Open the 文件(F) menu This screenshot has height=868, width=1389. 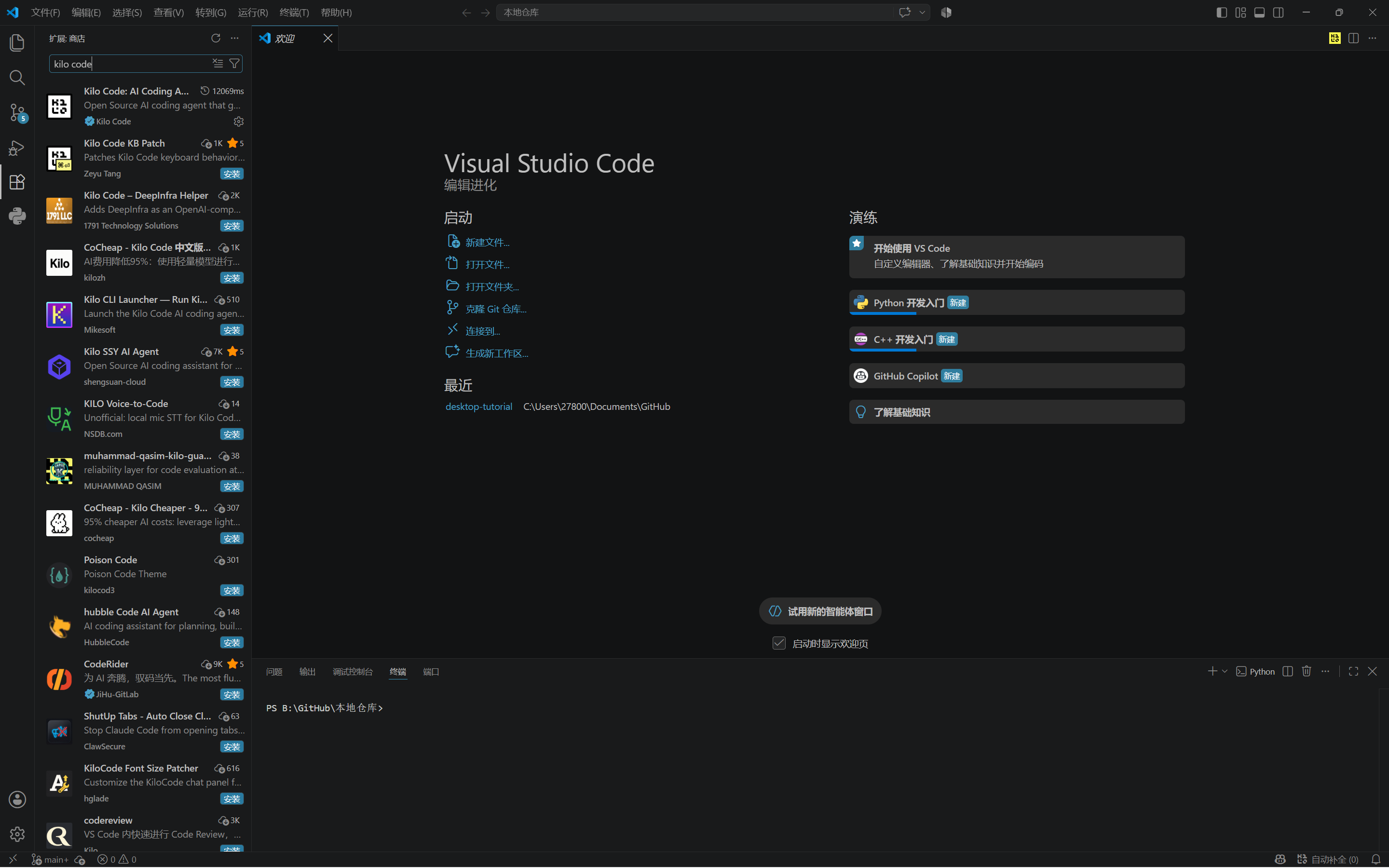[x=45, y=13]
